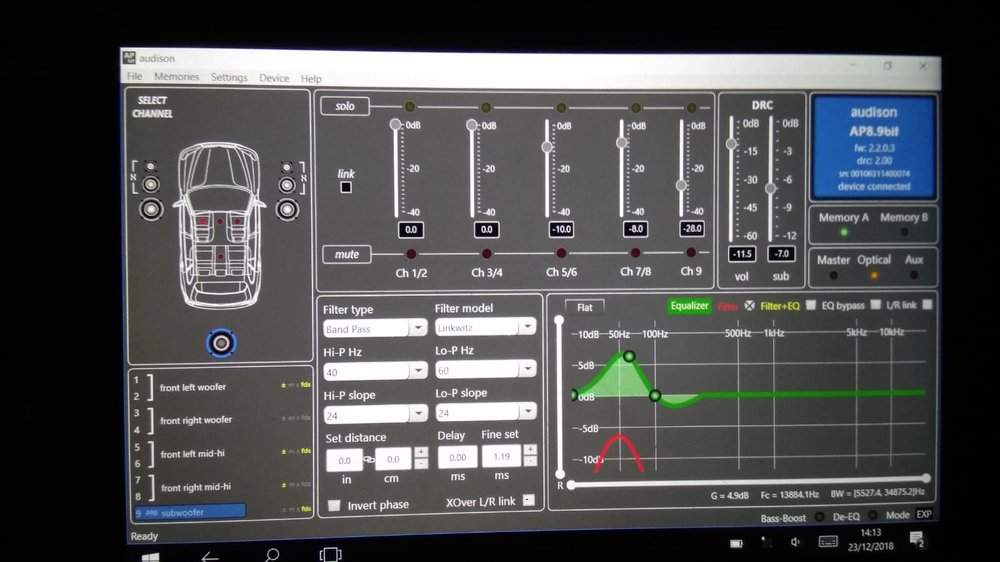
Task: Select the blue subwoofer speaker icon
Action: 221,343
